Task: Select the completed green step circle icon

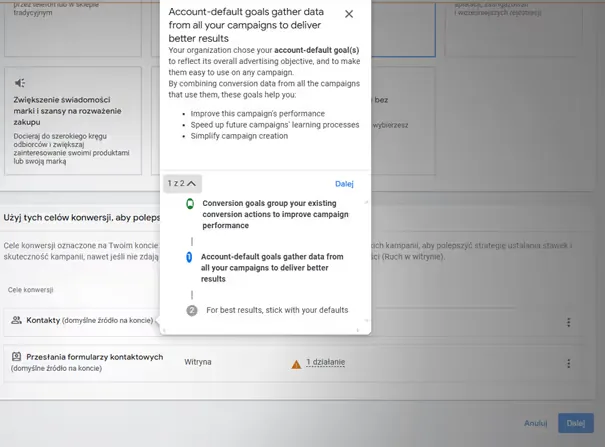Action: click(x=190, y=204)
